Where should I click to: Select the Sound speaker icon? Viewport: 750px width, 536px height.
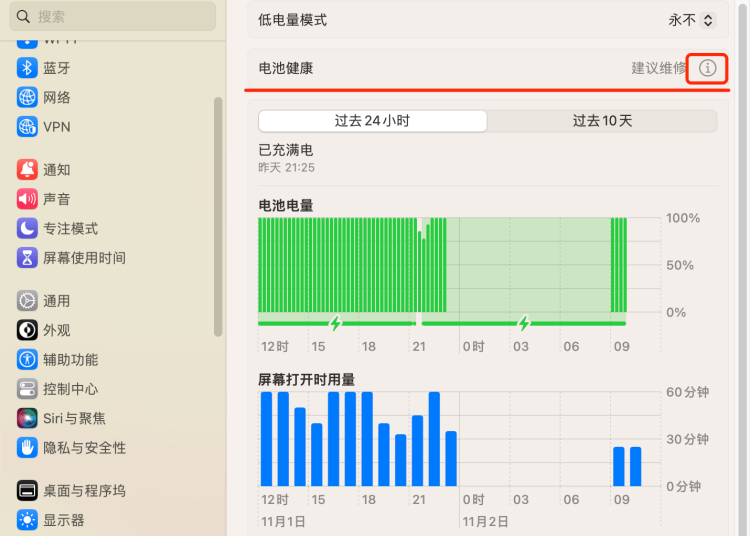[27, 199]
